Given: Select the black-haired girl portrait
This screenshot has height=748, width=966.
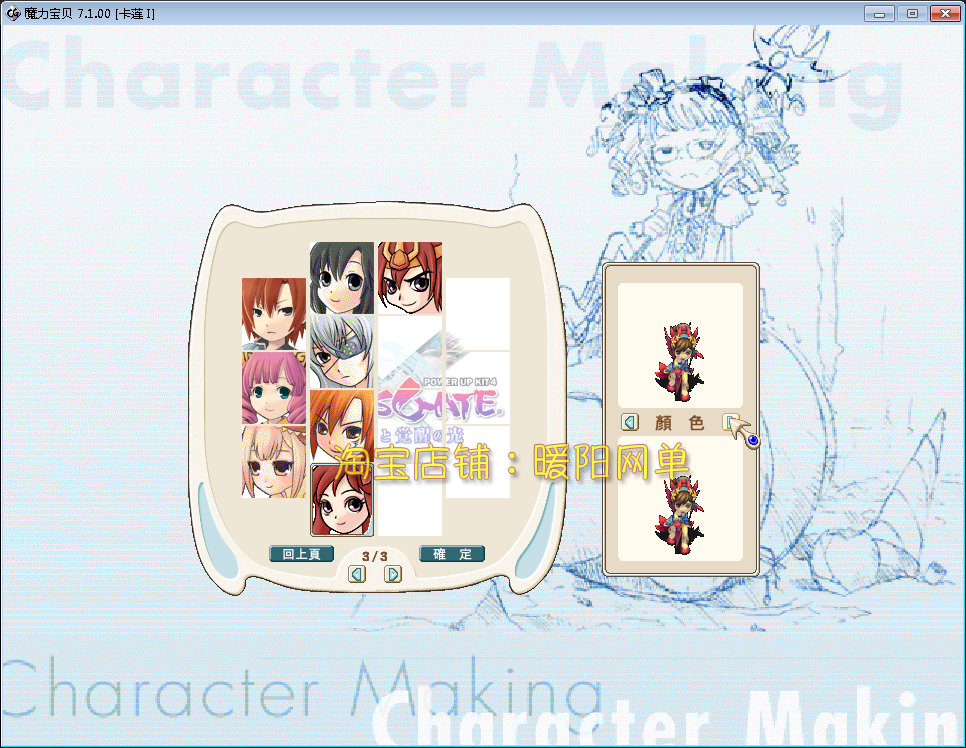Looking at the screenshot, I should 342,278.
